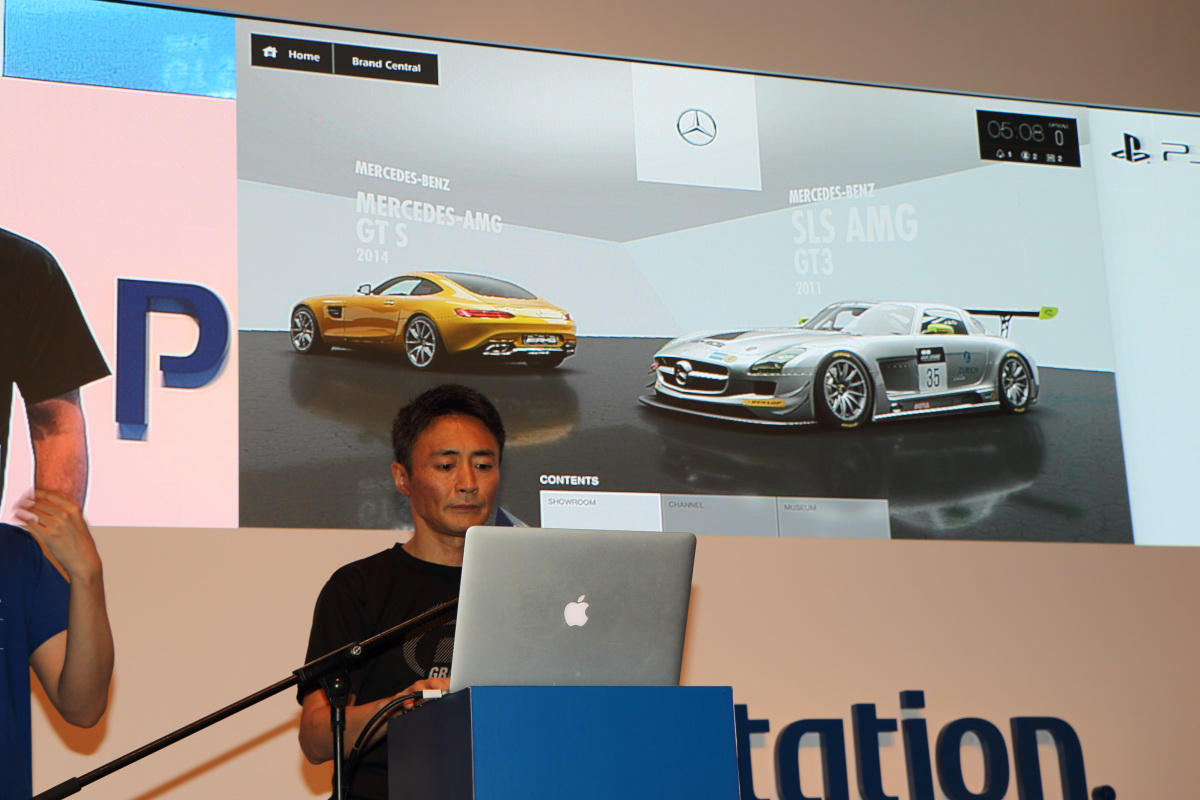Viewport: 1200px width, 800px height.
Task: Click the Apple logo on the laptop lid
Action: point(576,610)
